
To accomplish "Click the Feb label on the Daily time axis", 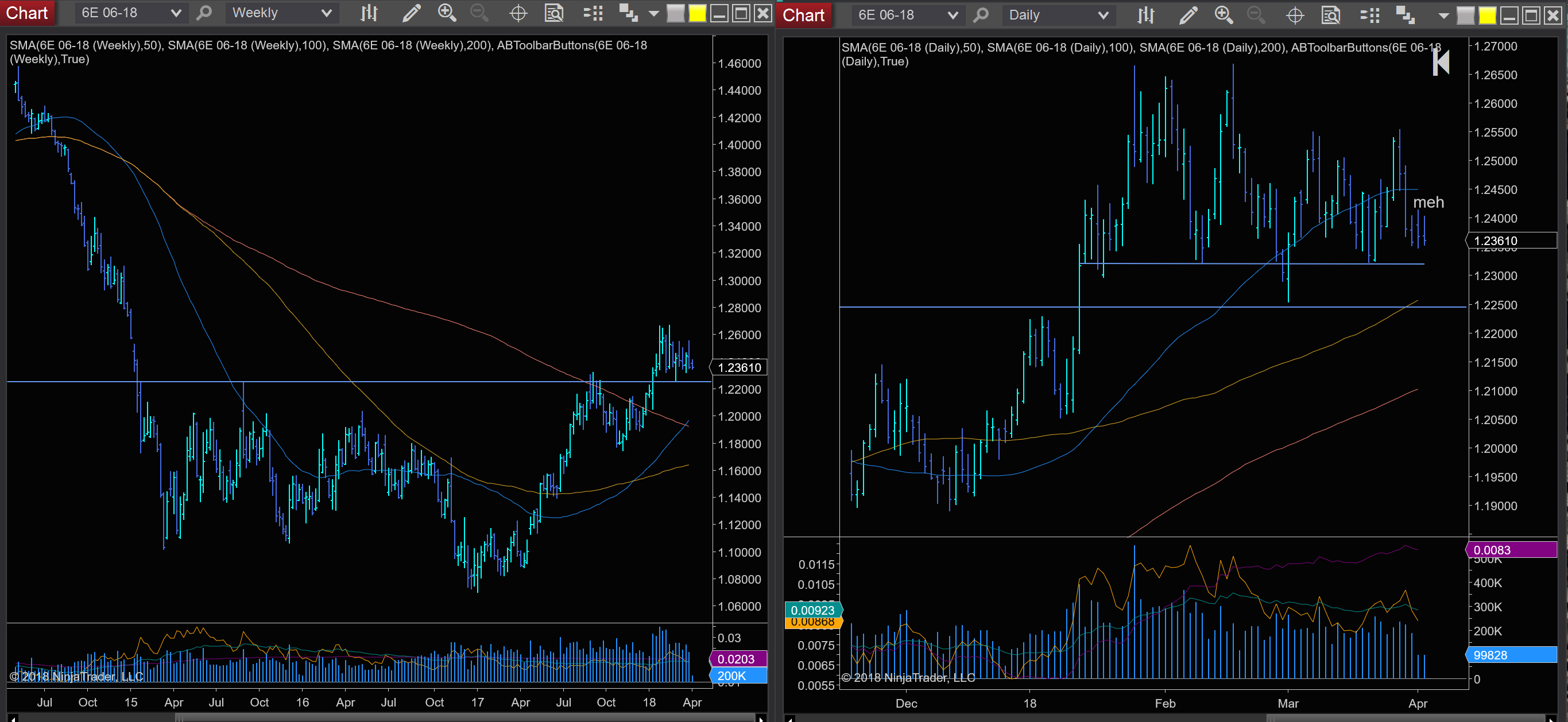I will pos(1165,703).
